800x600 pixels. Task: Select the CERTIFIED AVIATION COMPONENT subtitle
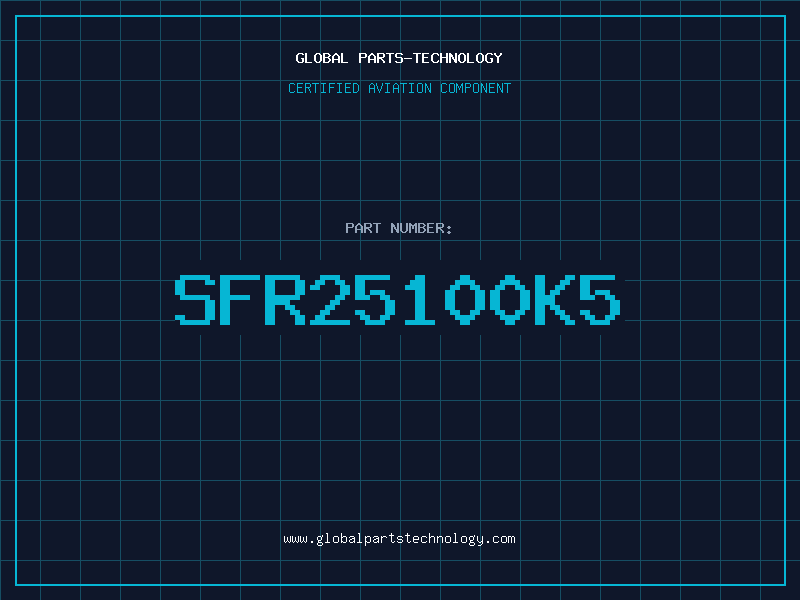[x=399, y=88]
